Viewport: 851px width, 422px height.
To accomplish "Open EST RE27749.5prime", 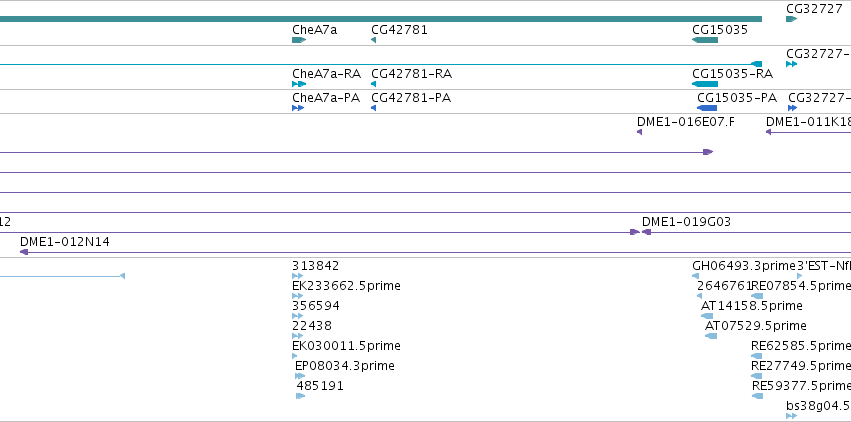I will point(757,376).
